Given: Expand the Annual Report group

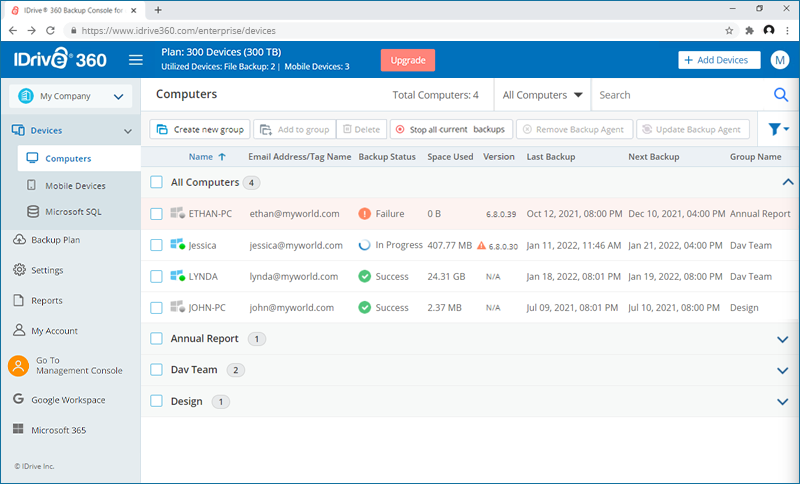Looking at the screenshot, I should (x=782, y=339).
